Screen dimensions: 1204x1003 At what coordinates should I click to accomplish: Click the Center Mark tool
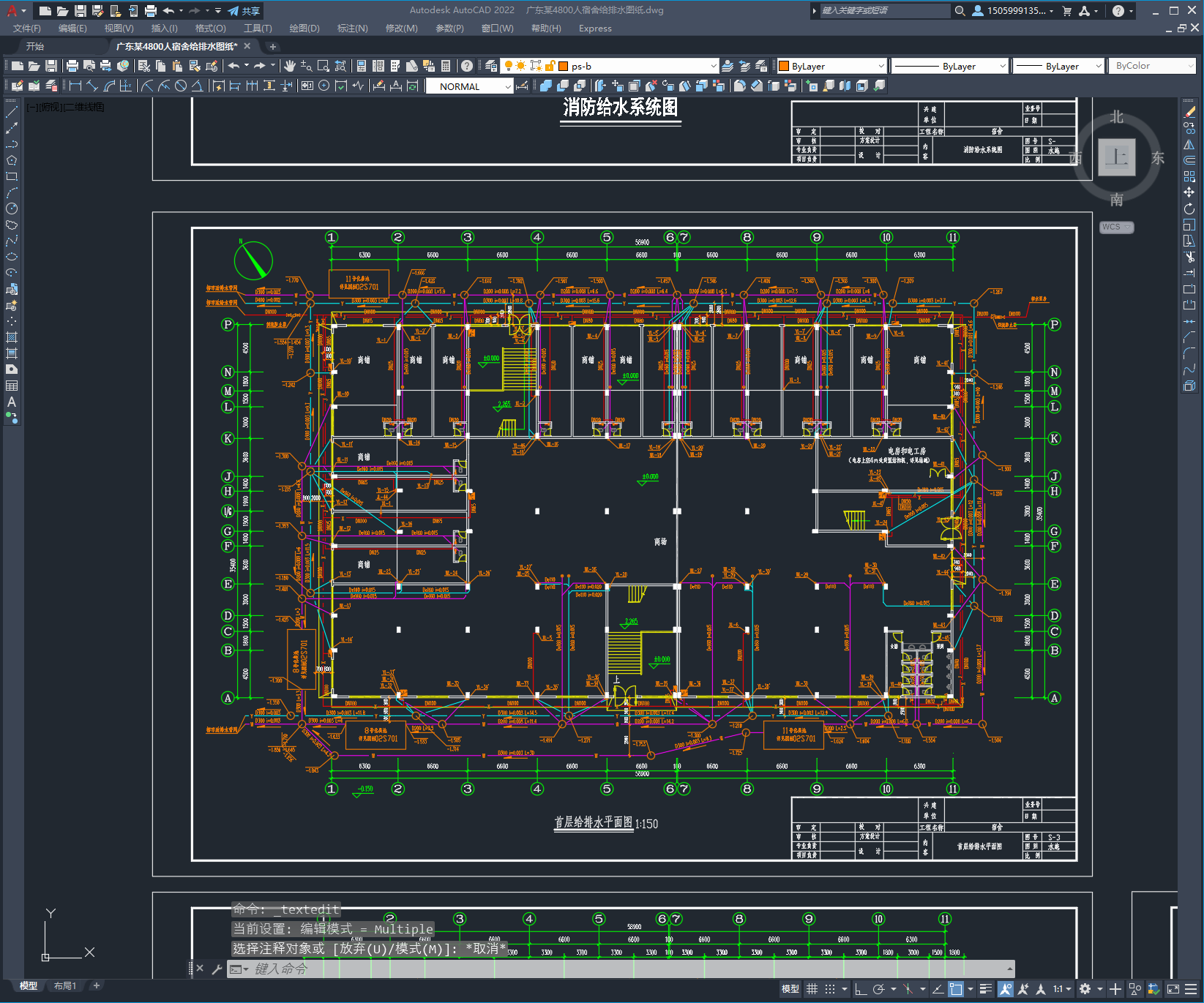(324, 86)
